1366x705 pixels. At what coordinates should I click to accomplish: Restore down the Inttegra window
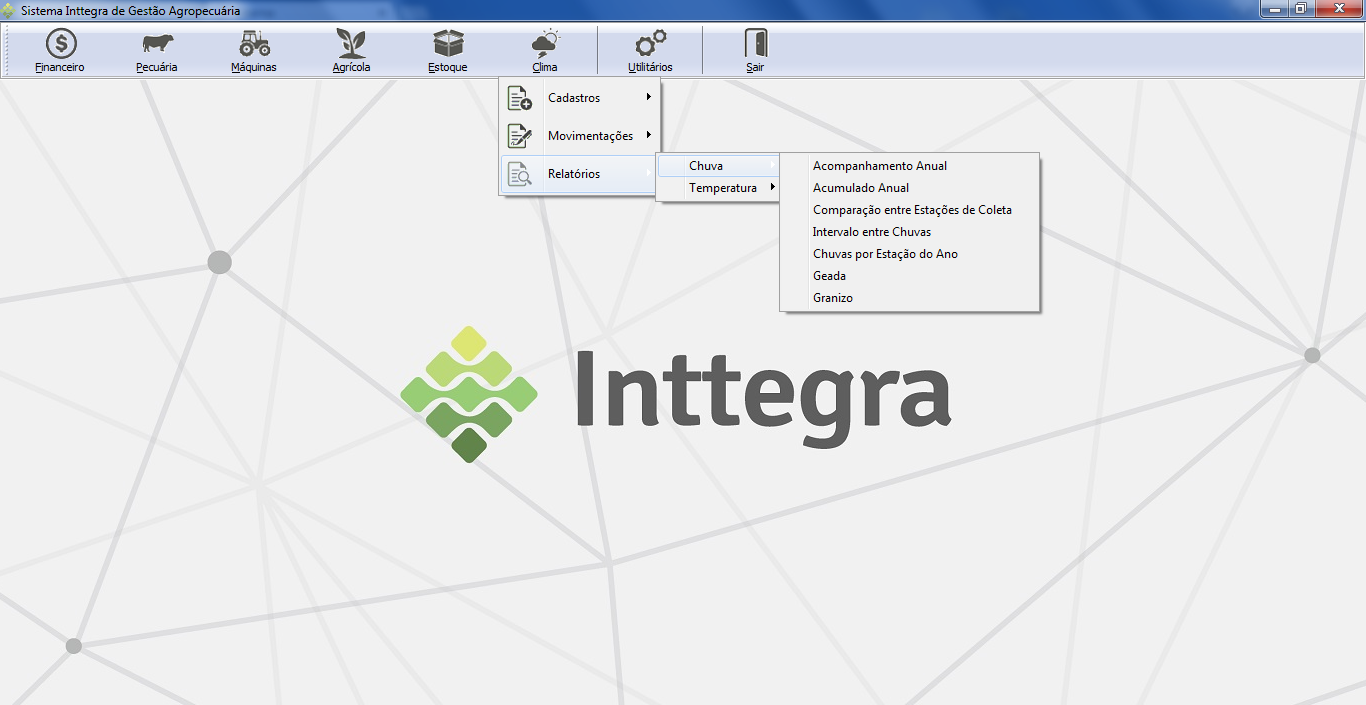click(1301, 8)
